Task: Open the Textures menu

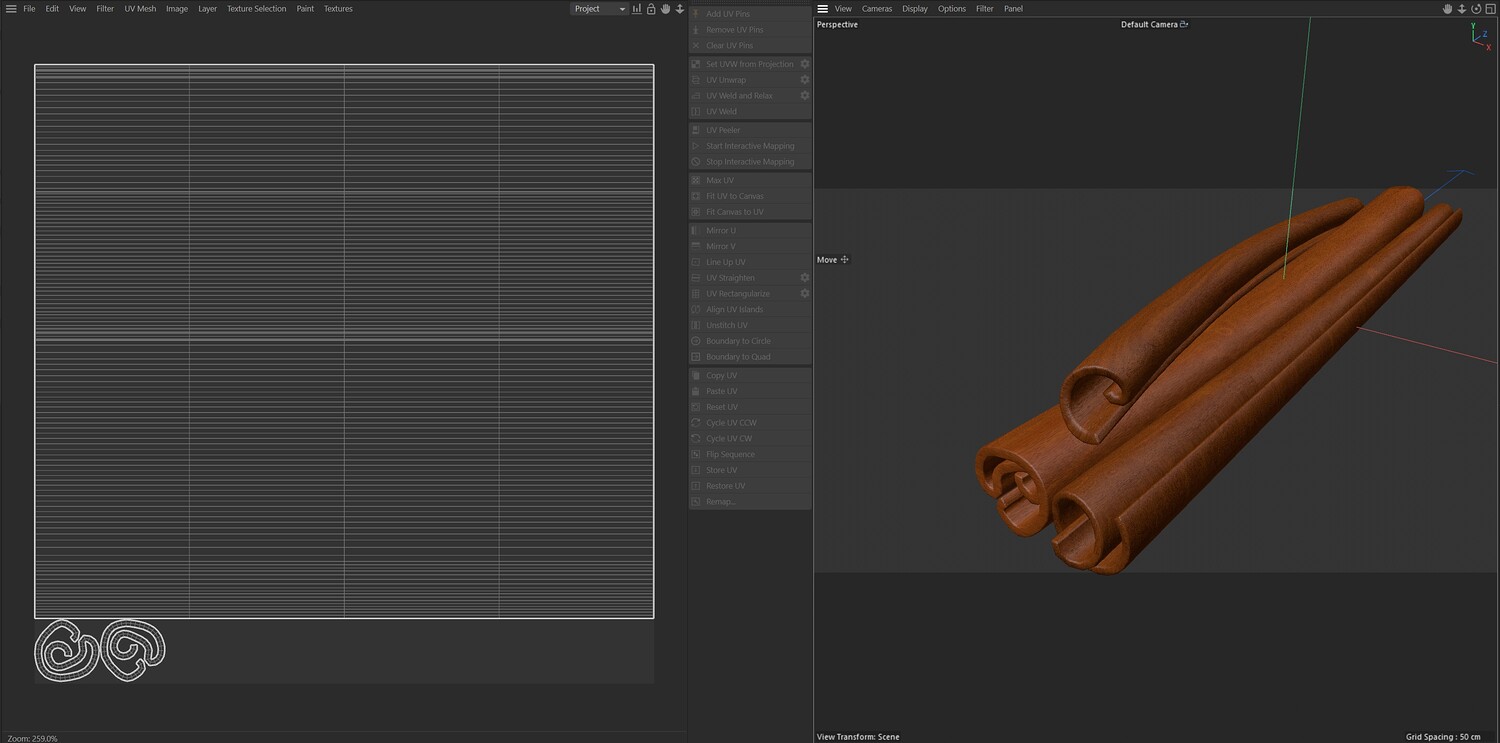Action: point(338,9)
